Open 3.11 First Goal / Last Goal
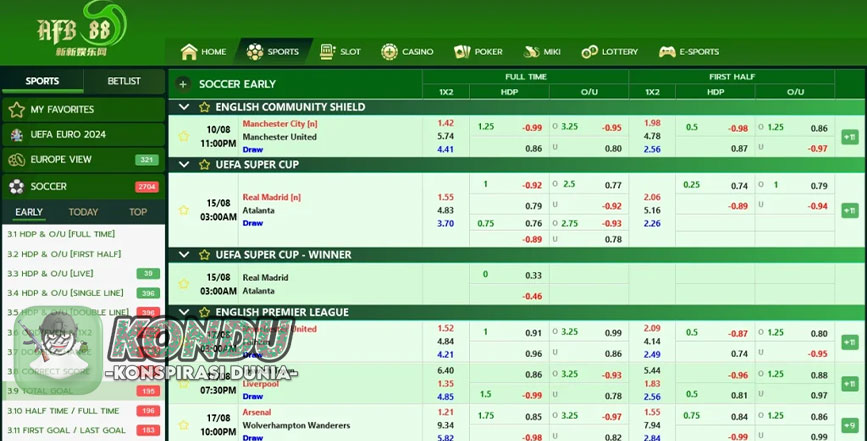Viewport: 867px width, 441px height. coord(83,430)
